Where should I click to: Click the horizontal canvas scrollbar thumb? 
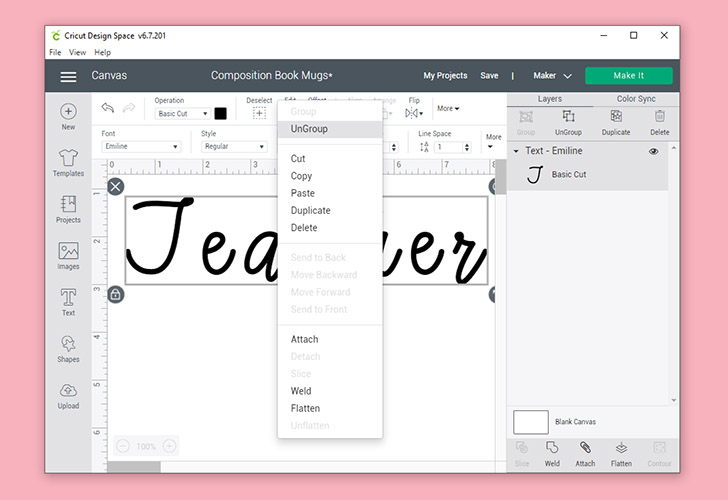[x=134, y=467]
